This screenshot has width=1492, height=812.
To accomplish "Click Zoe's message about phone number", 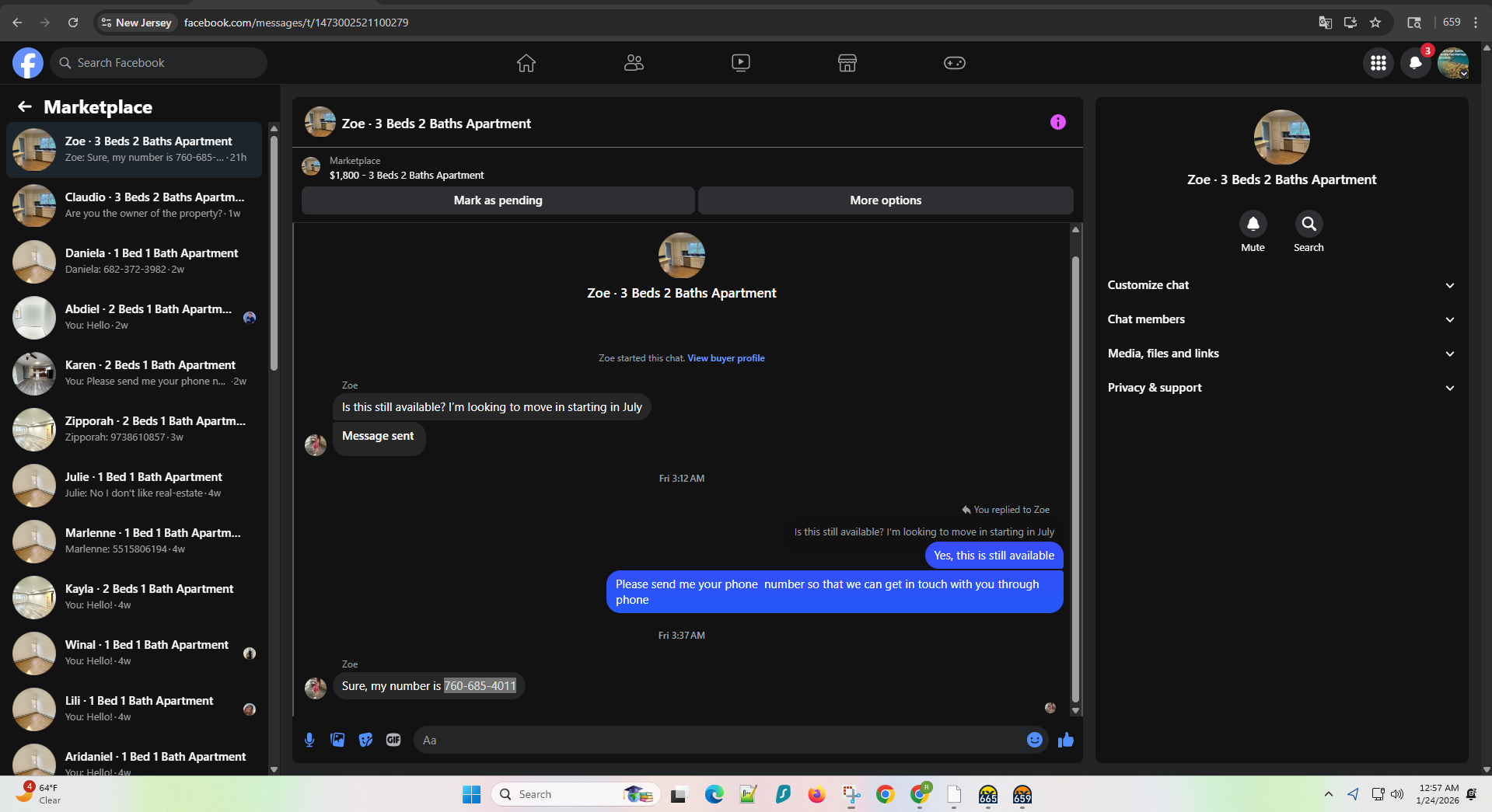I will click(429, 686).
